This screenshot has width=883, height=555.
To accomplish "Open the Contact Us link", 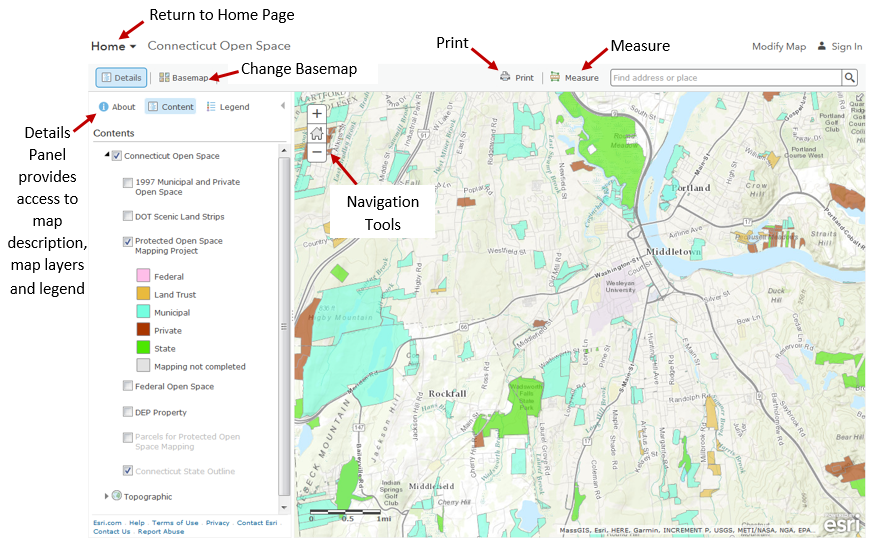I will pyautogui.click(x=112, y=531).
